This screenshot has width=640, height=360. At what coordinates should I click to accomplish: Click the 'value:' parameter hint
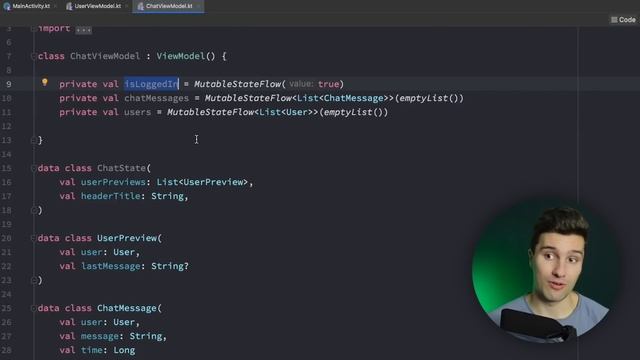[301, 84]
